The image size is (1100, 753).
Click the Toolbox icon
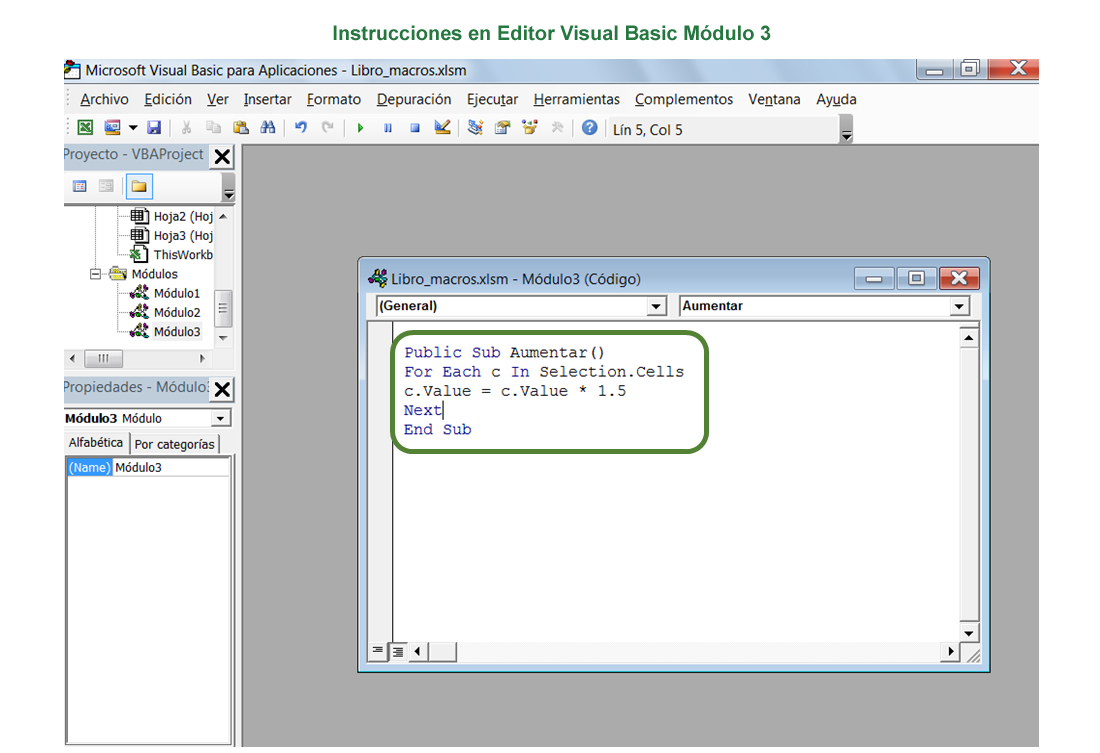557,128
